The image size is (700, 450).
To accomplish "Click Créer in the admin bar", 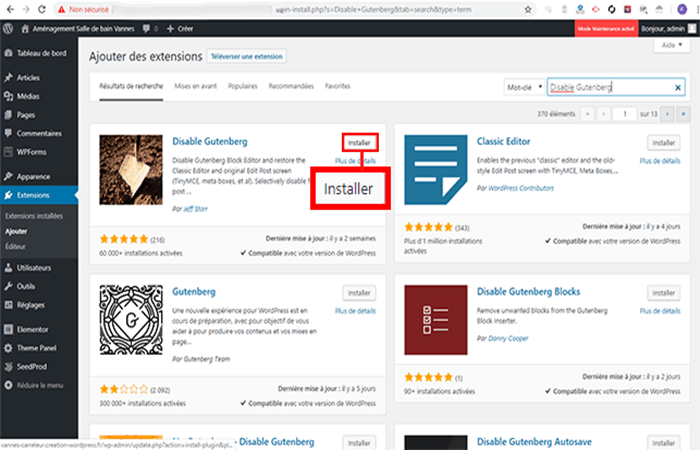I will tap(180, 29).
